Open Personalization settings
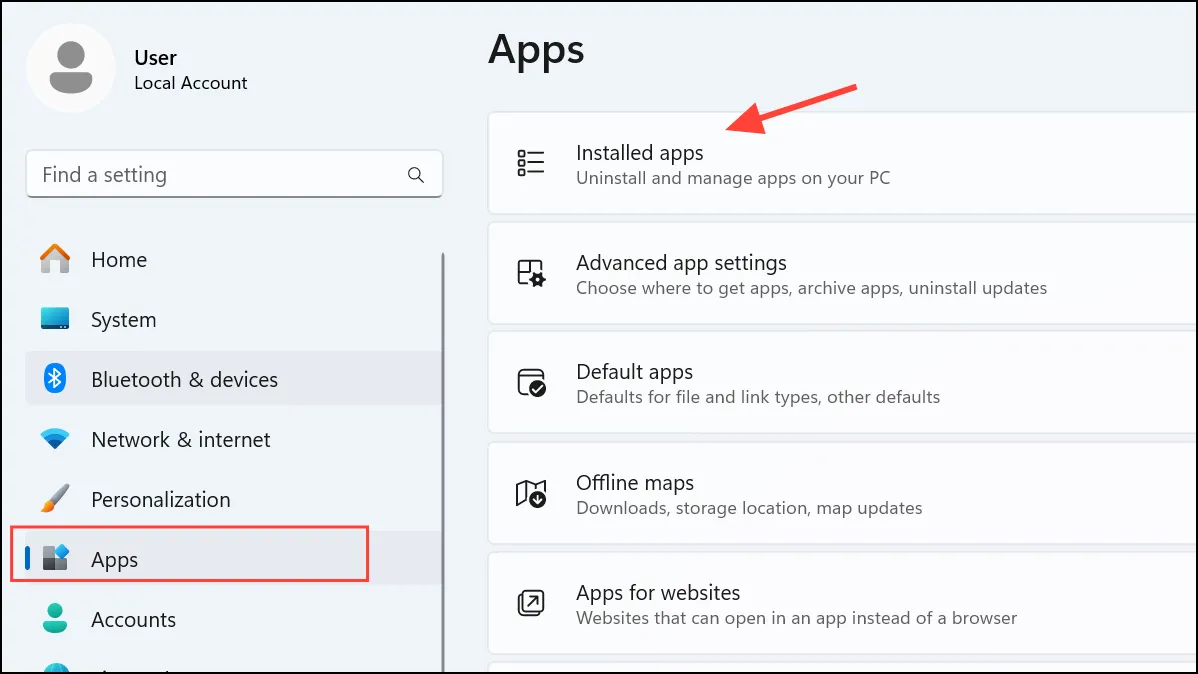The height and width of the screenshot is (674, 1198). pos(235,498)
